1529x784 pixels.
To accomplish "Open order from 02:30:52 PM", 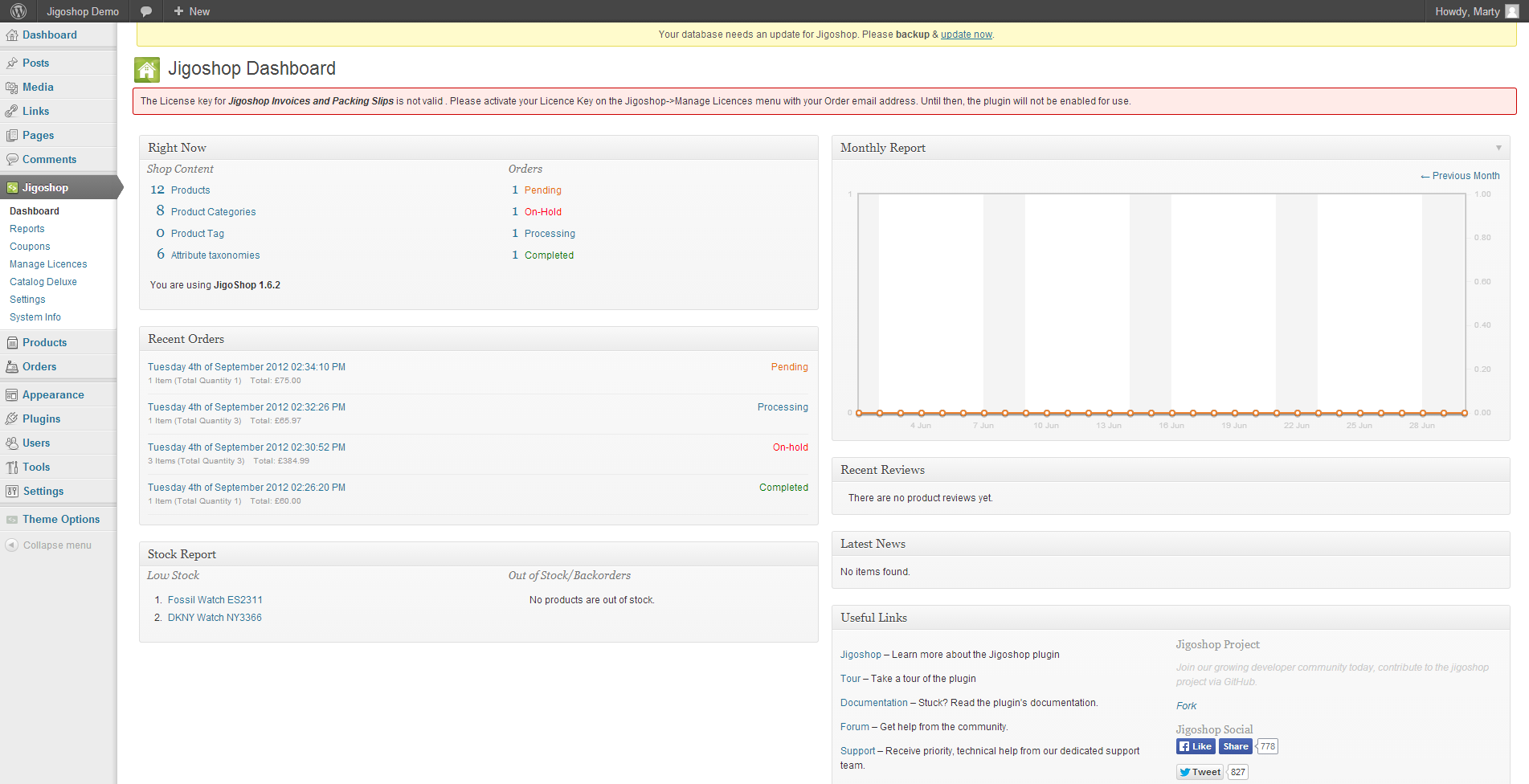I will (x=247, y=447).
